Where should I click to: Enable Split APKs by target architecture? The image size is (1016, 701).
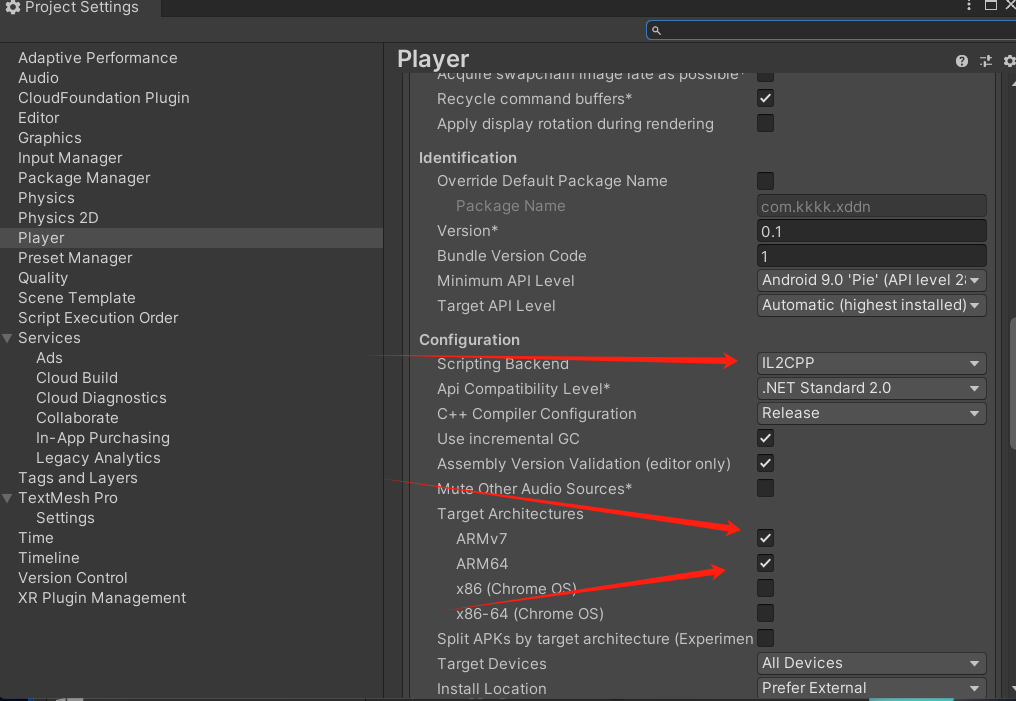coord(765,638)
